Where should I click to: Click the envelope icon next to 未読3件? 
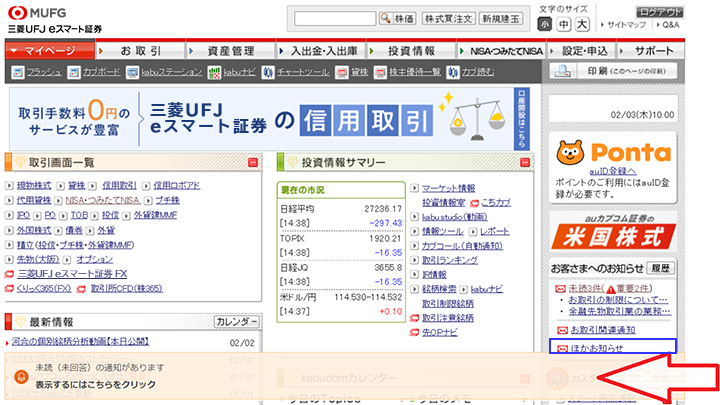(x=561, y=289)
